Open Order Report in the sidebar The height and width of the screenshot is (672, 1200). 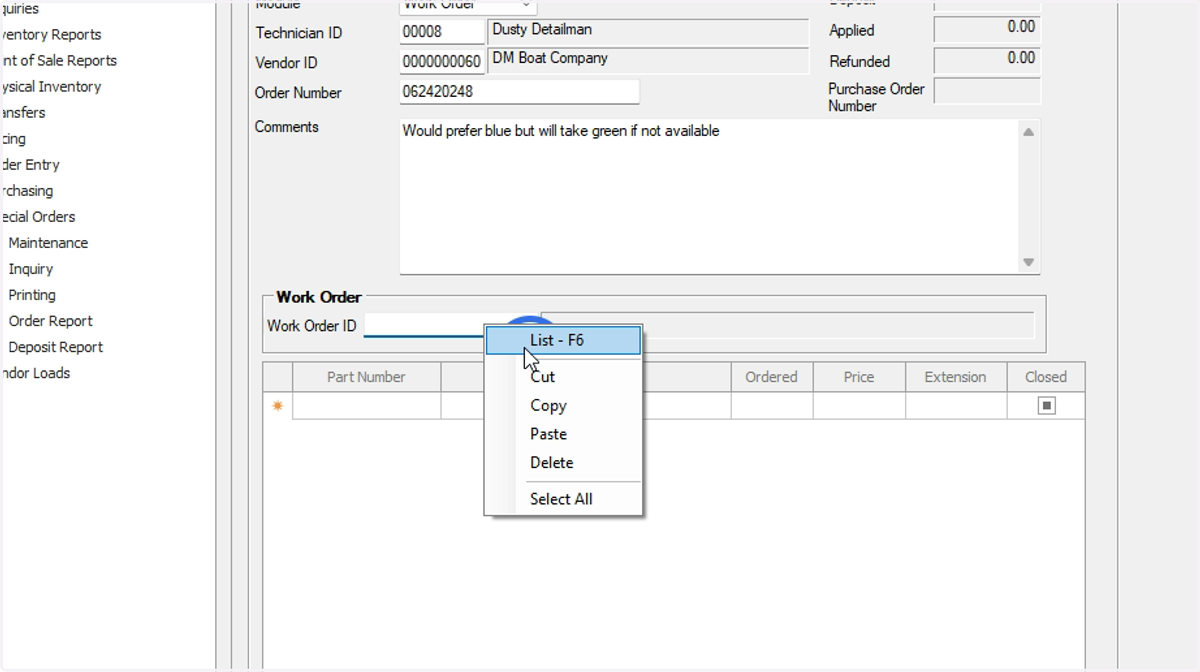tap(50, 320)
